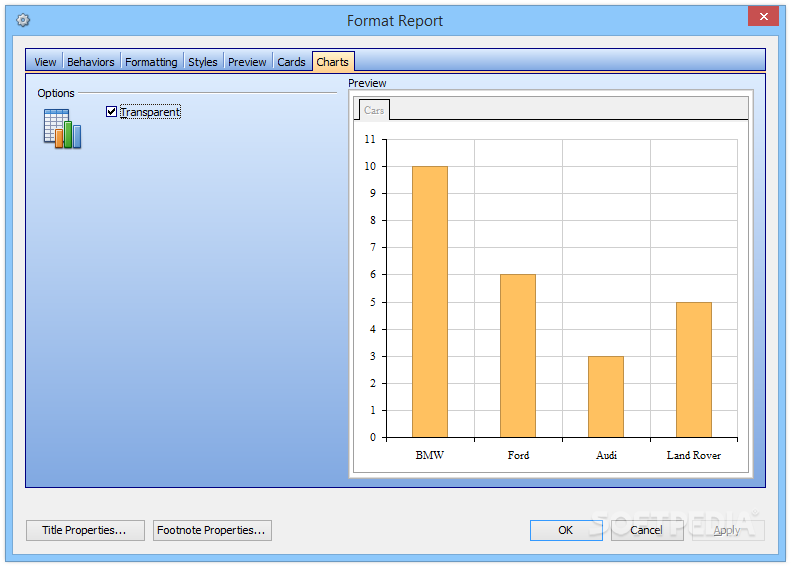Select the Charts tab
The width and height of the screenshot is (791, 567).
coord(333,62)
